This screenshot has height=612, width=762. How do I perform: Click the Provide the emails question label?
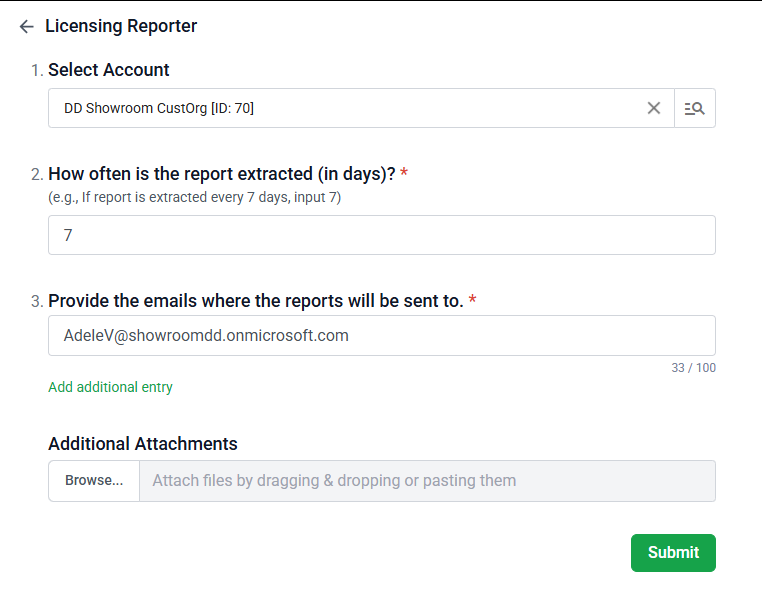point(255,301)
